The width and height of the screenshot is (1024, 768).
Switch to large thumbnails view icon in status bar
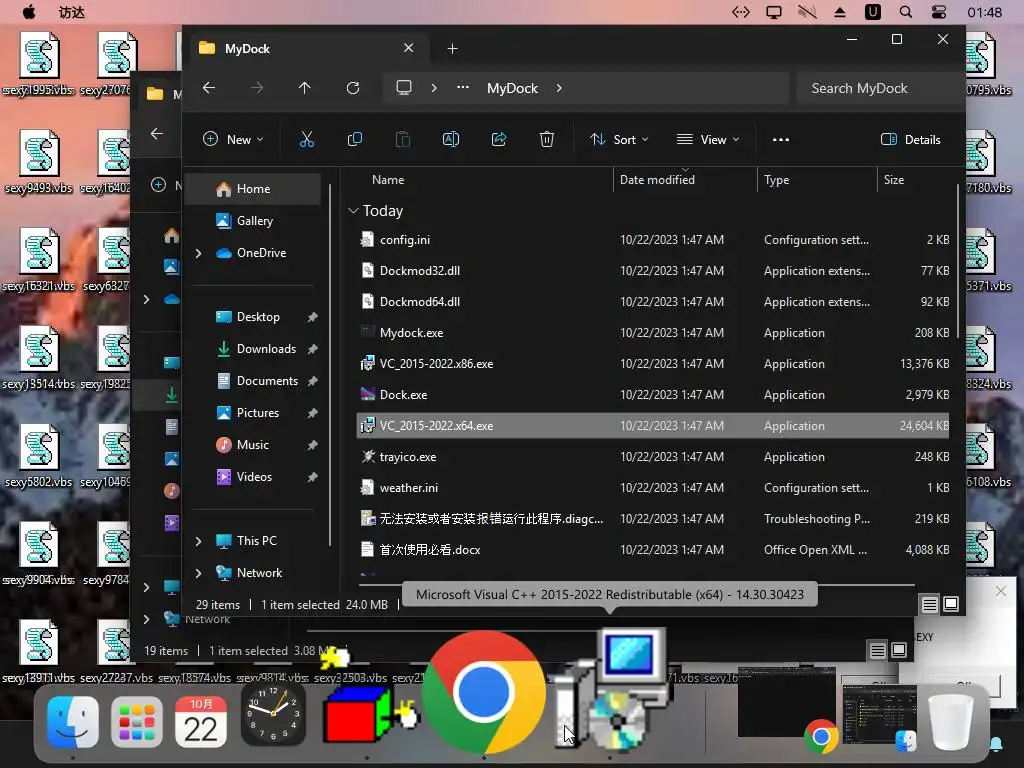pos(952,605)
